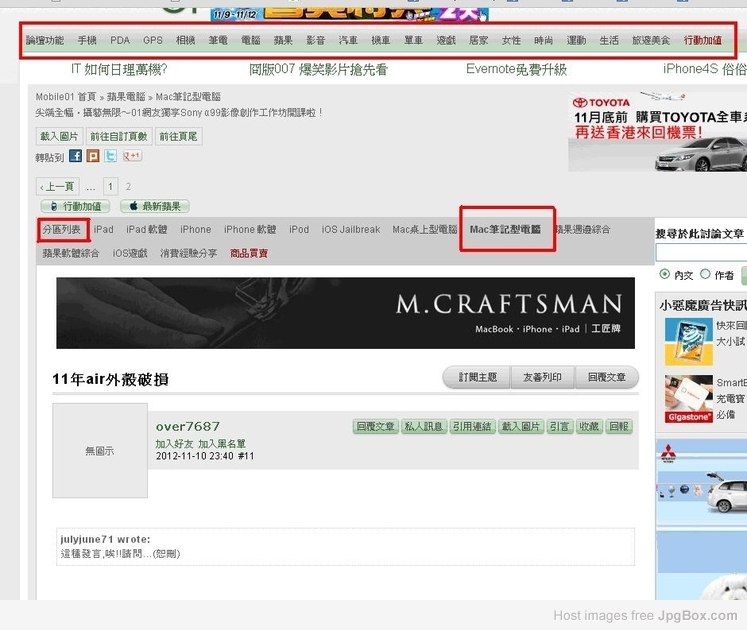
Task: Select the 作者 radio button
Action: click(x=706, y=274)
